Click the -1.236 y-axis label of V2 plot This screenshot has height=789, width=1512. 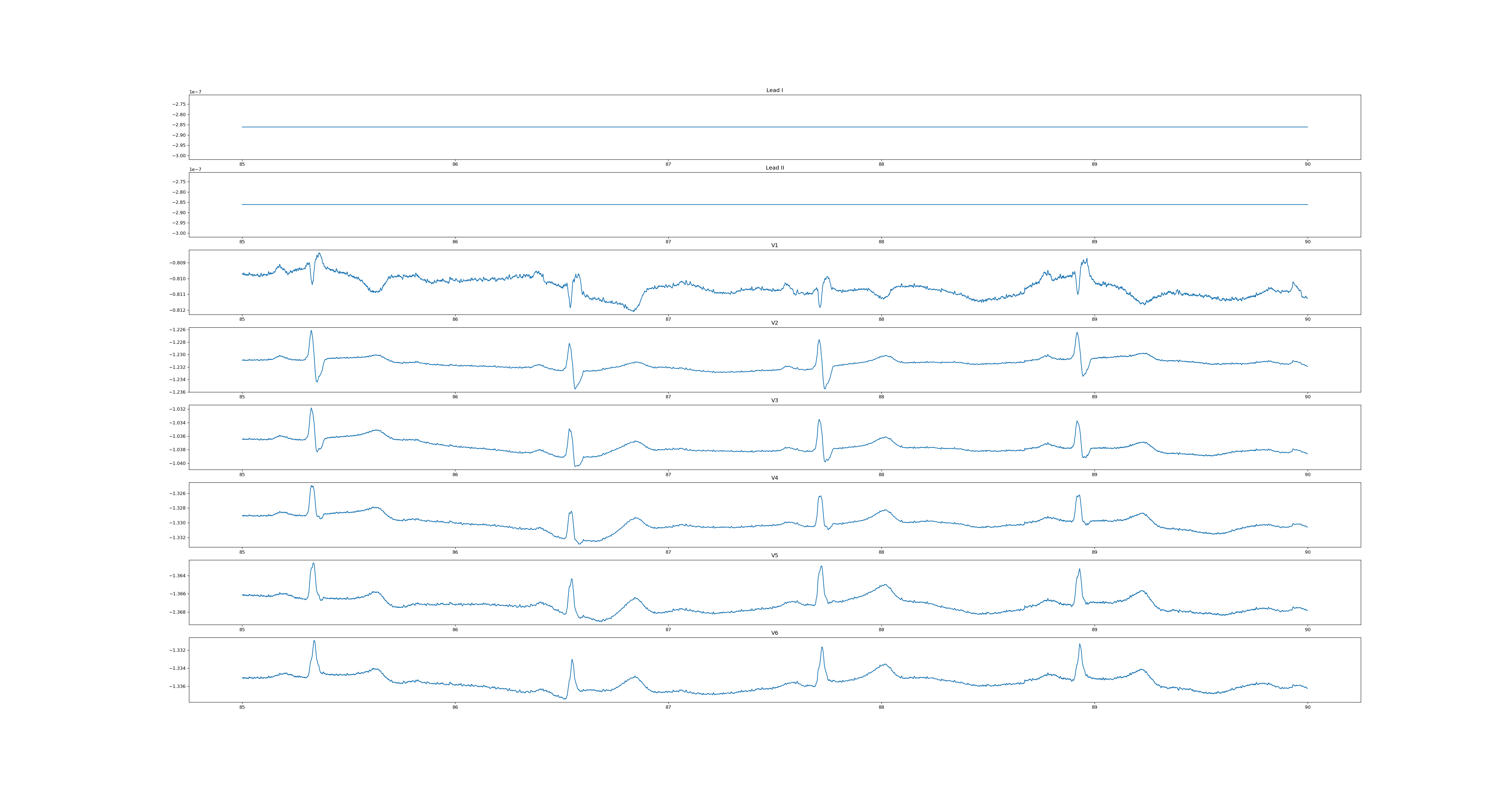click(178, 391)
